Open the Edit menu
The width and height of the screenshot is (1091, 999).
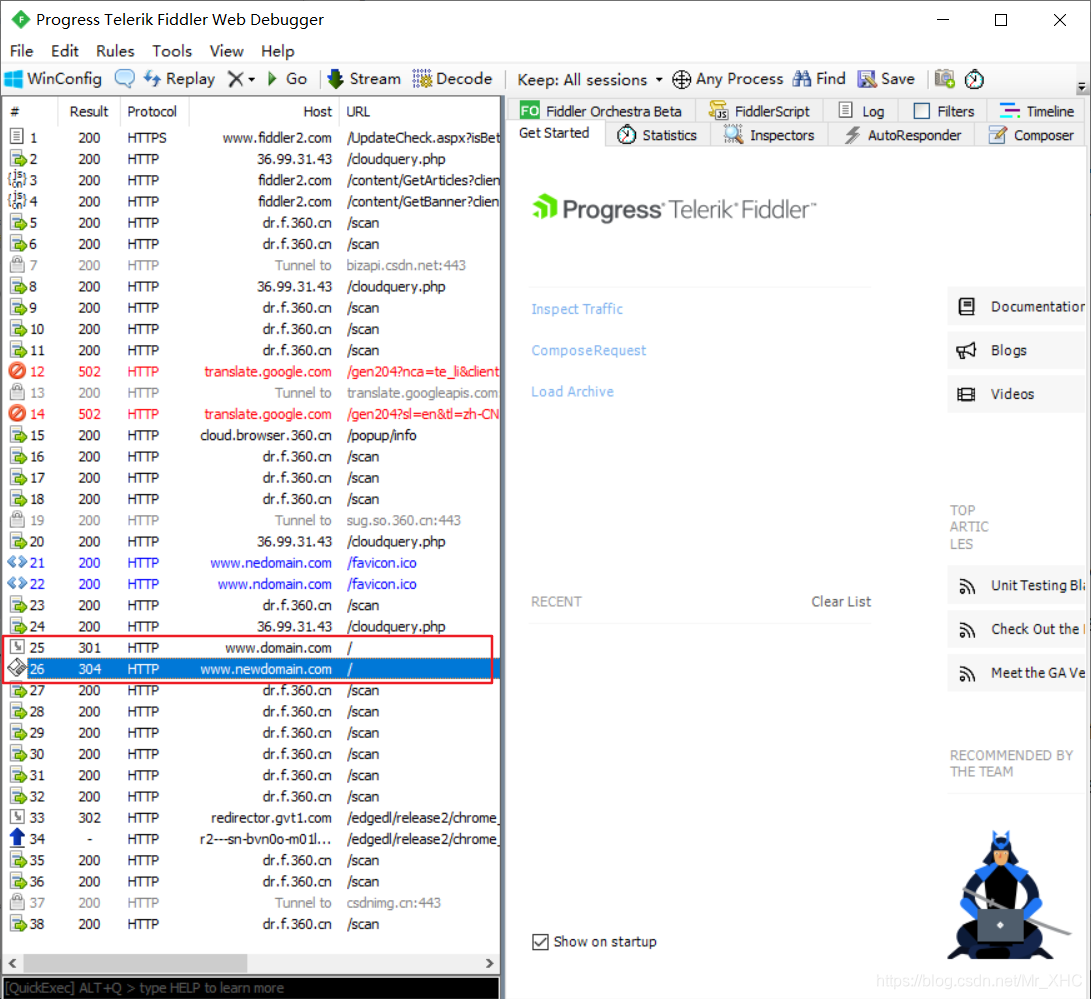[x=65, y=51]
